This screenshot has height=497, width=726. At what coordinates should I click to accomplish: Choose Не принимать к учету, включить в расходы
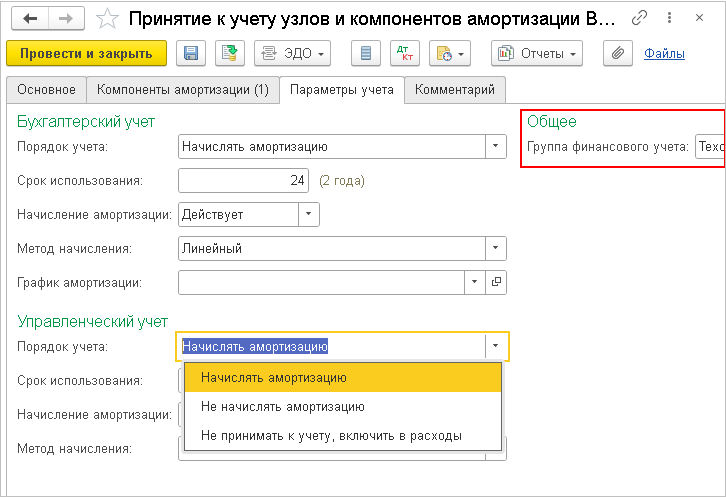[331, 436]
